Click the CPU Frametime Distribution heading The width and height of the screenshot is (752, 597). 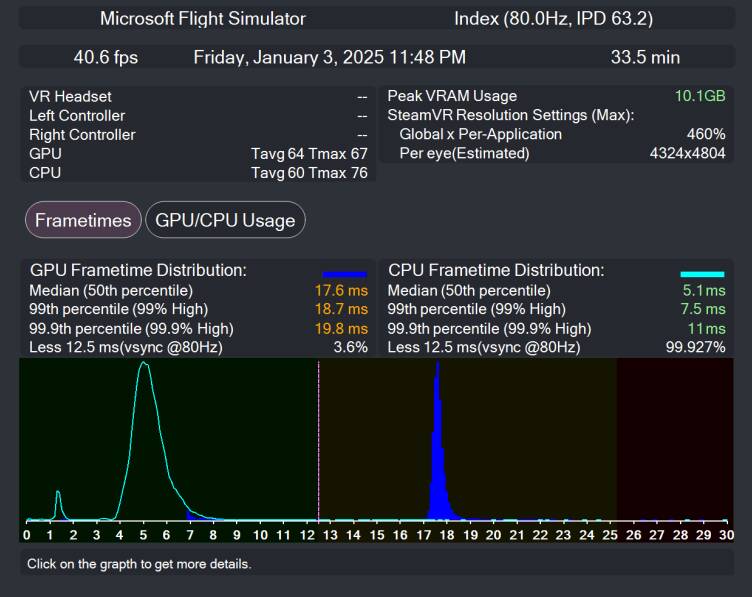496,270
